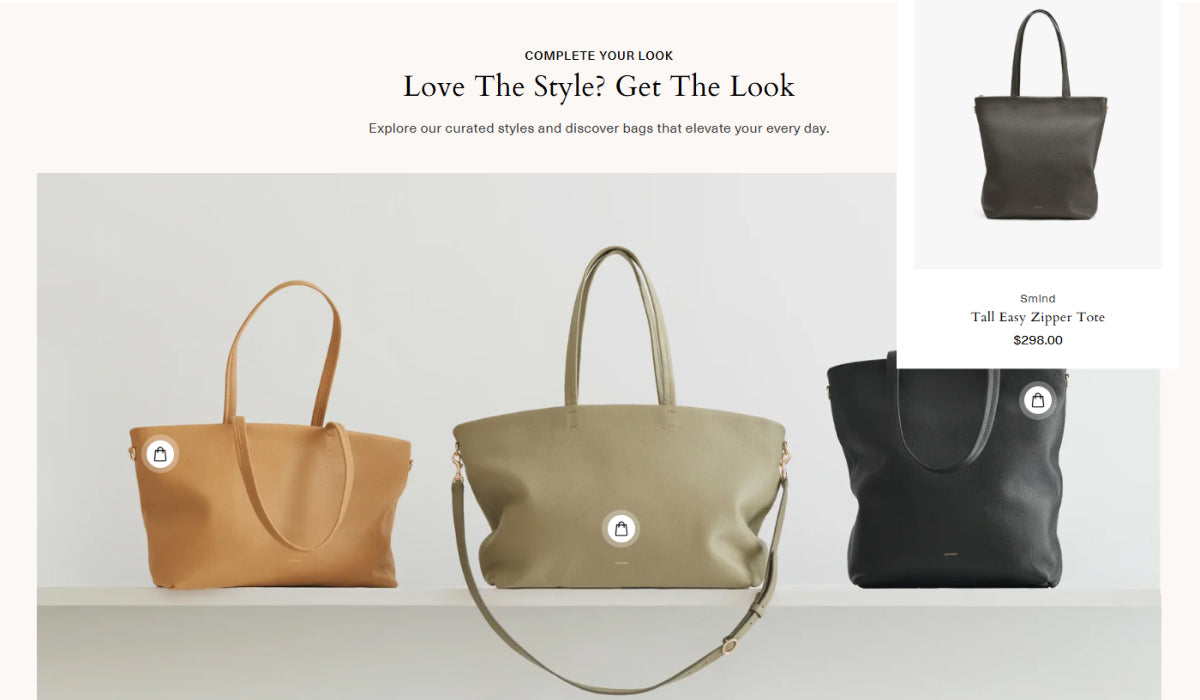Open the dark tote product image in popup card

pos(1038,134)
